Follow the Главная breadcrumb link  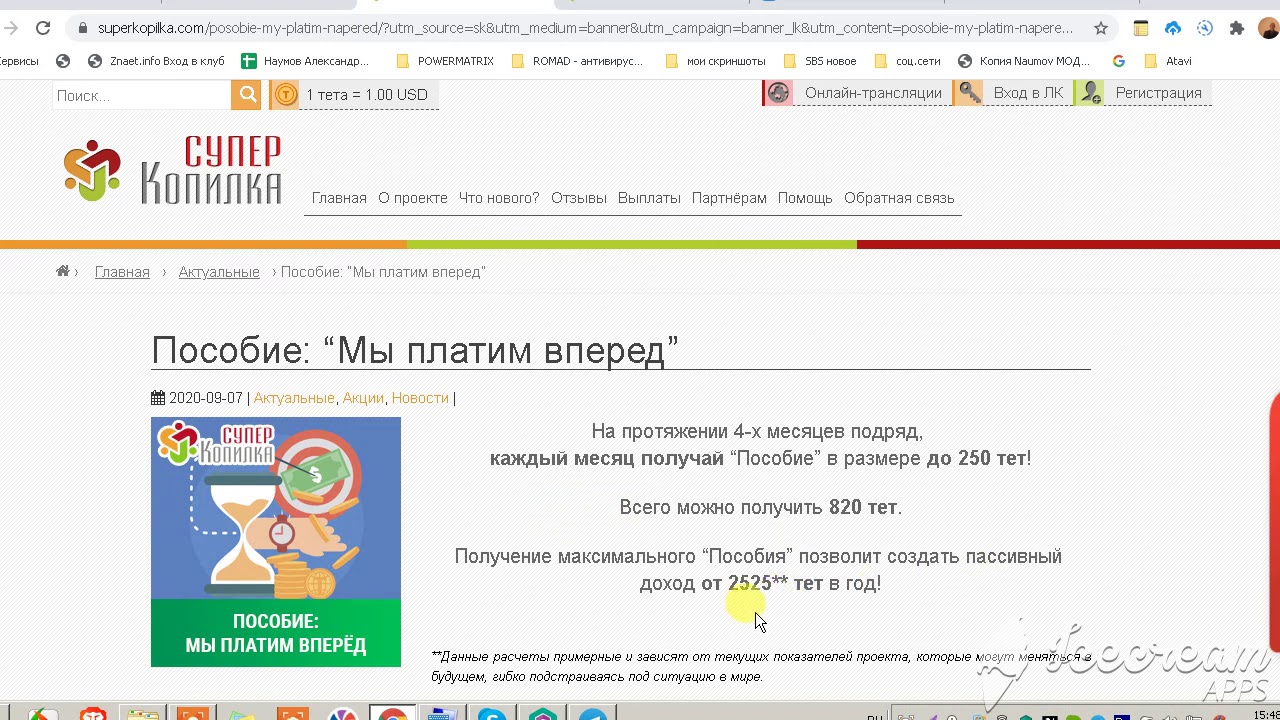click(122, 272)
